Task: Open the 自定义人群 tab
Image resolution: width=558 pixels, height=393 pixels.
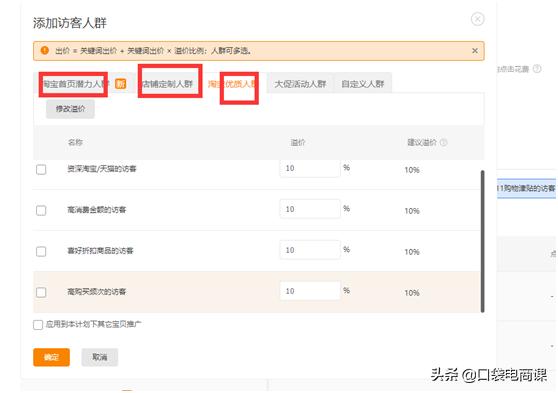Action: click(x=363, y=84)
